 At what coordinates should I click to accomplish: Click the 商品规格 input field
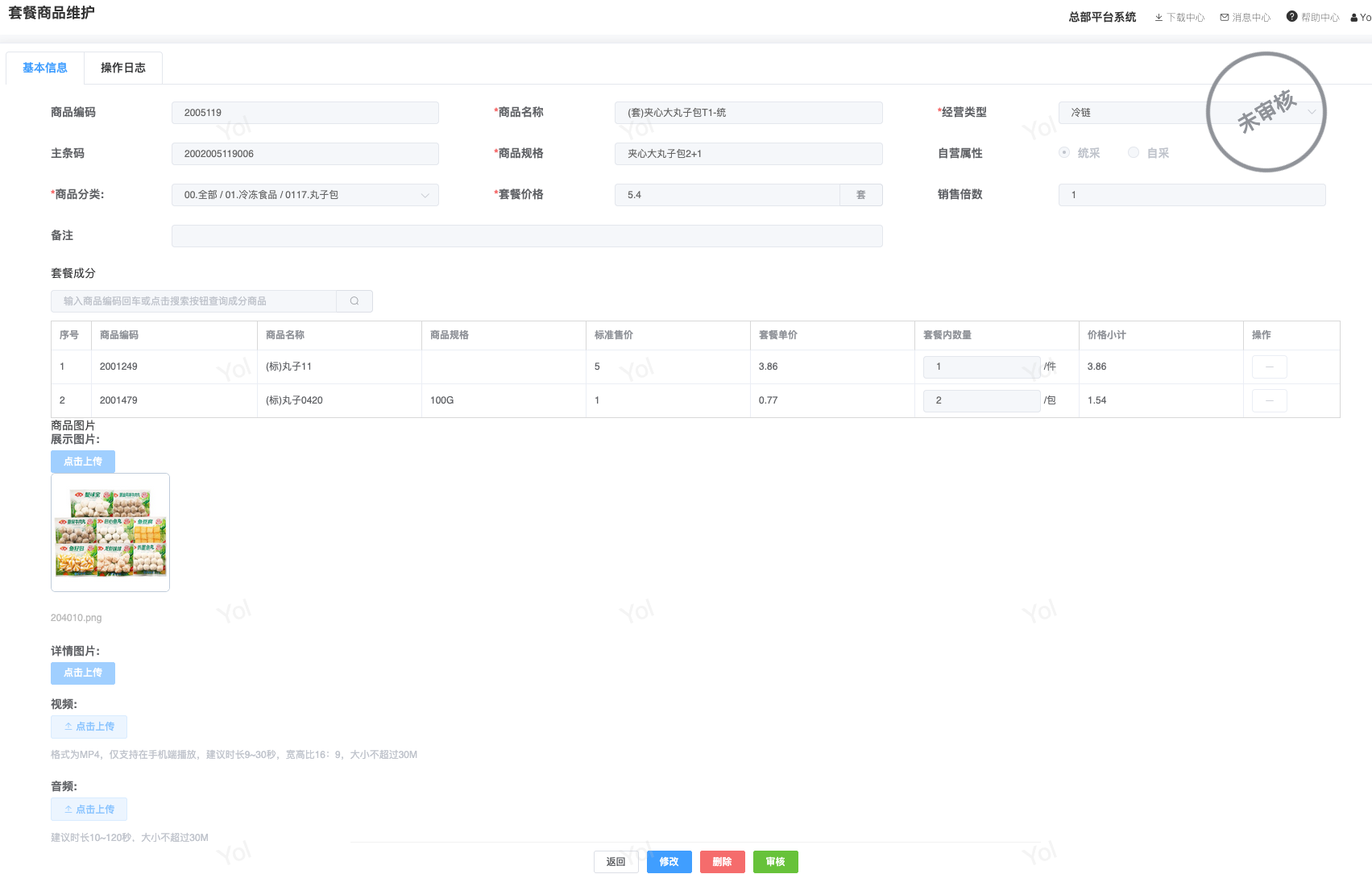(x=748, y=154)
